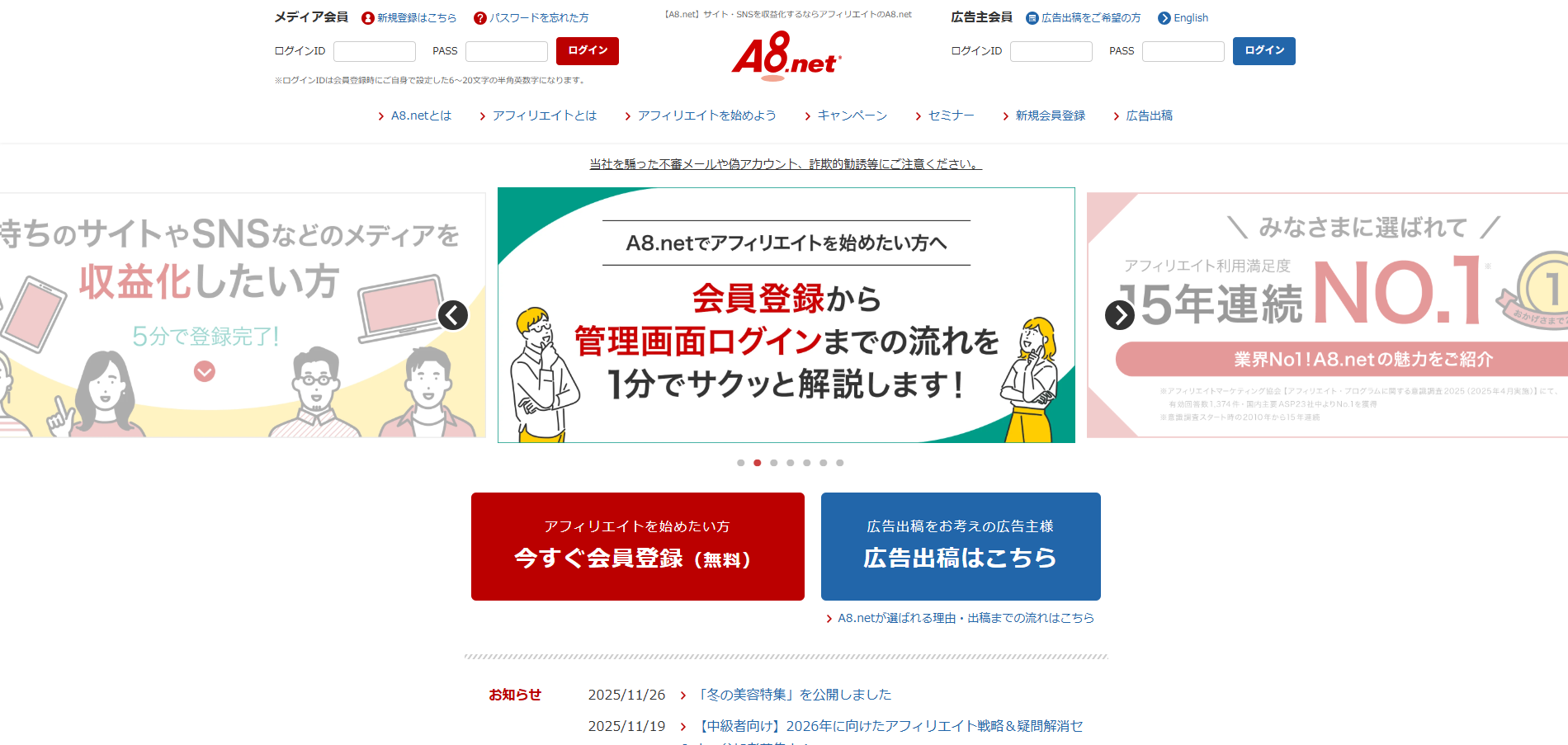Image resolution: width=1568 pixels, height=745 pixels.
Task: Click the blue advertiser ログイン button
Action: [x=1264, y=51]
